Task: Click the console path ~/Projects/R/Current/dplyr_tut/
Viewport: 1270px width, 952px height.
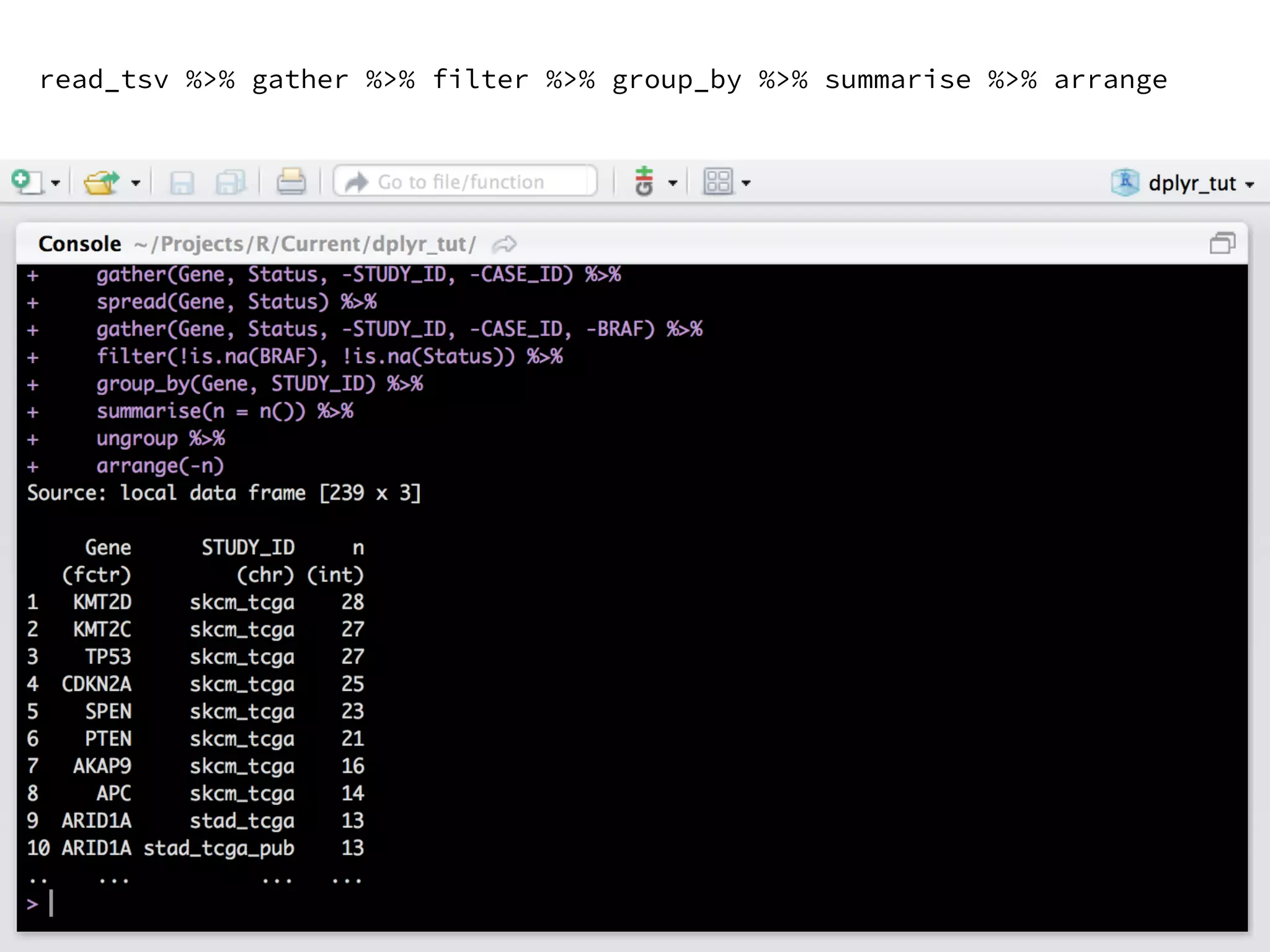Action: pos(304,244)
